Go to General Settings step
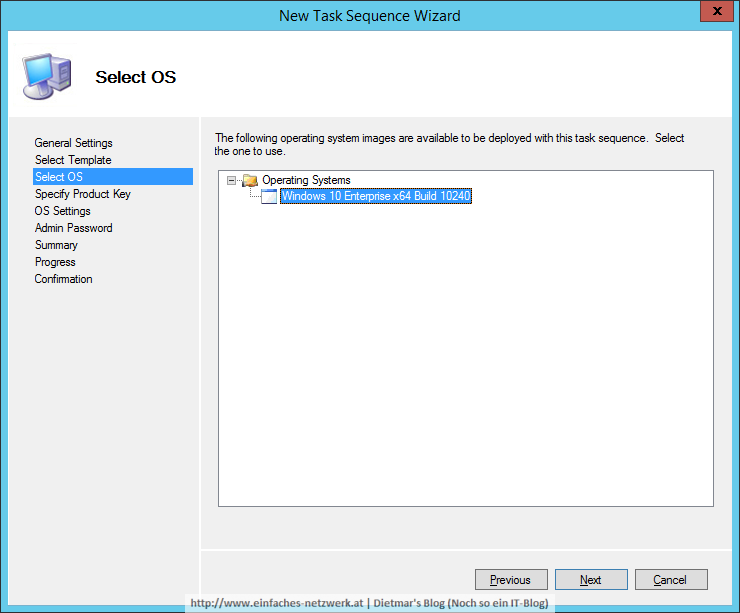 click(74, 143)
